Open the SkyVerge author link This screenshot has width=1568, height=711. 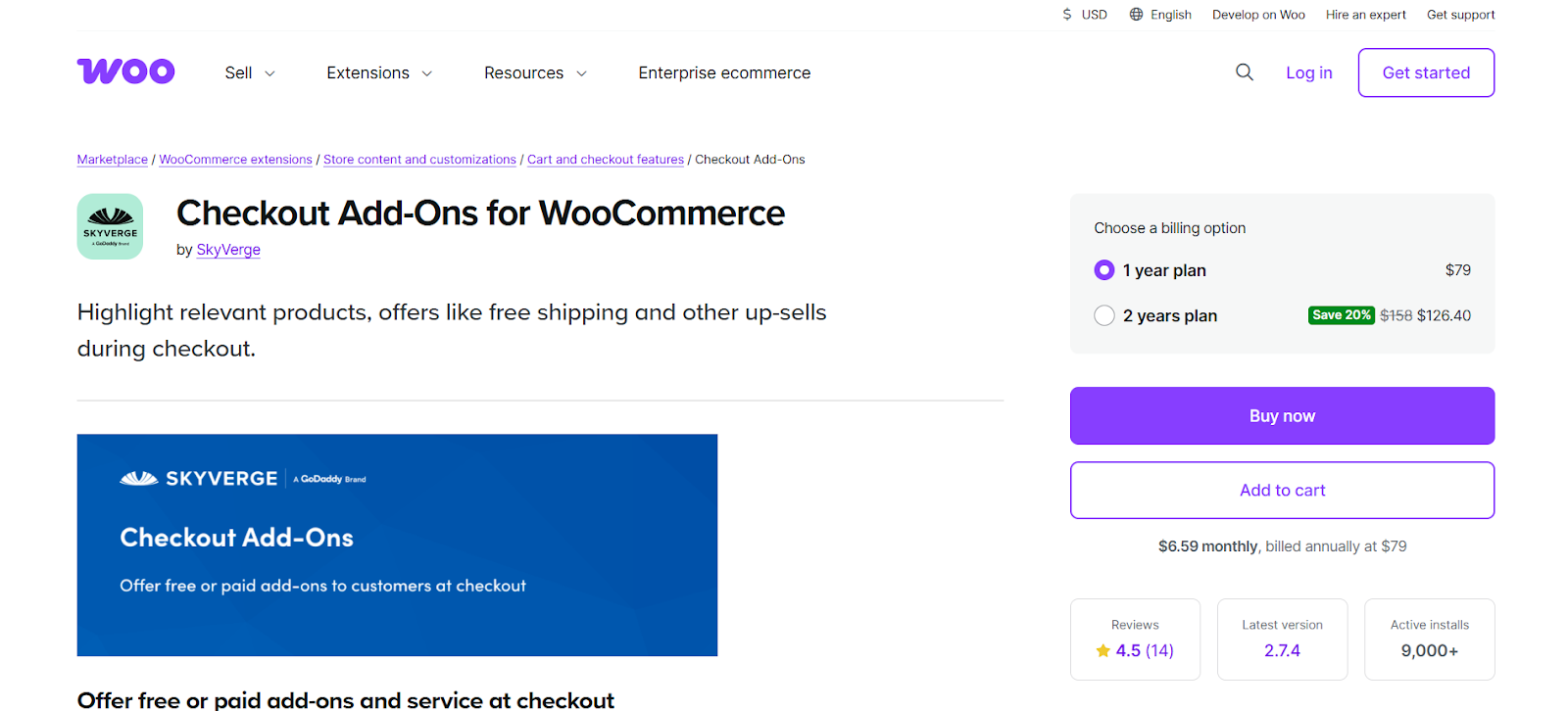228,250
